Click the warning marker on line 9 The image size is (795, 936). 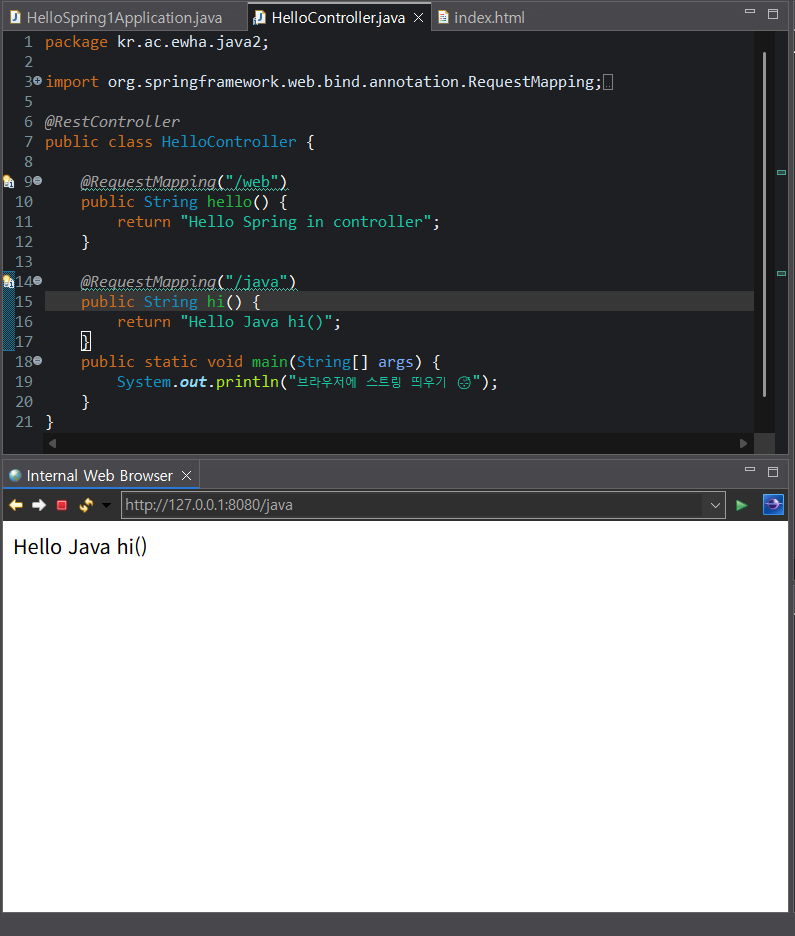tap(8, 181)
